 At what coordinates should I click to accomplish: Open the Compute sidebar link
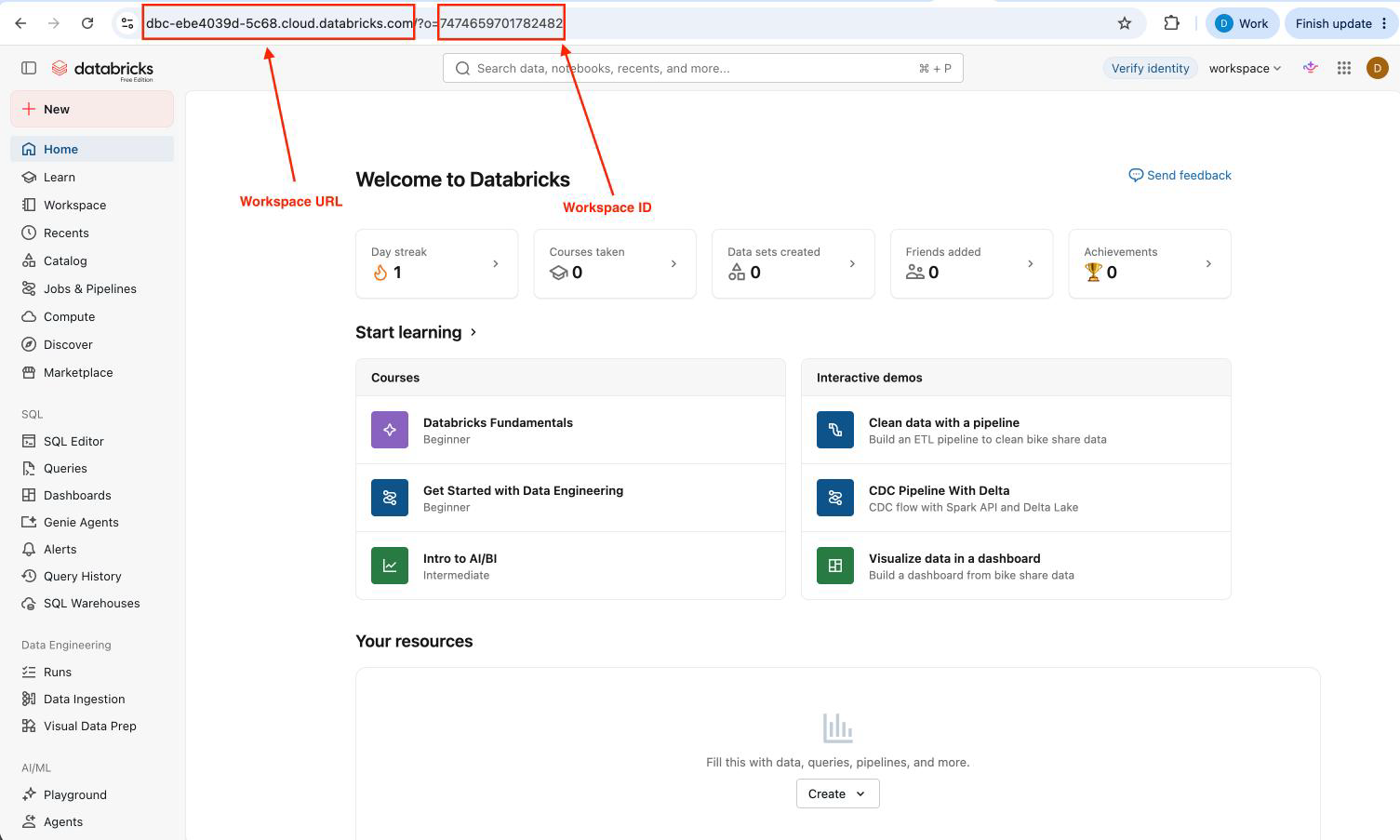[x=92, y=316]
